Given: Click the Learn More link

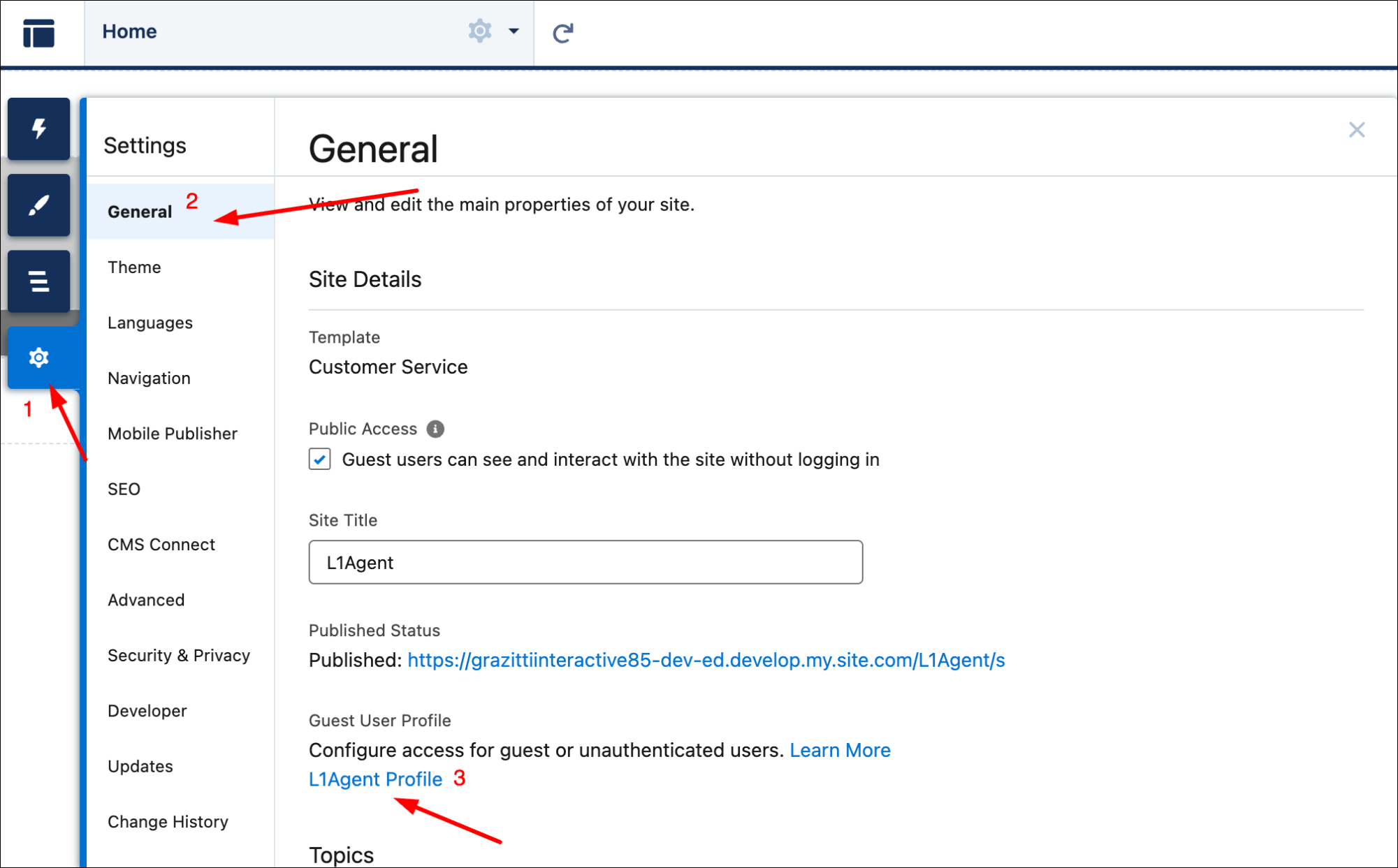Looking at the screenshot, I should click(840, 750).
